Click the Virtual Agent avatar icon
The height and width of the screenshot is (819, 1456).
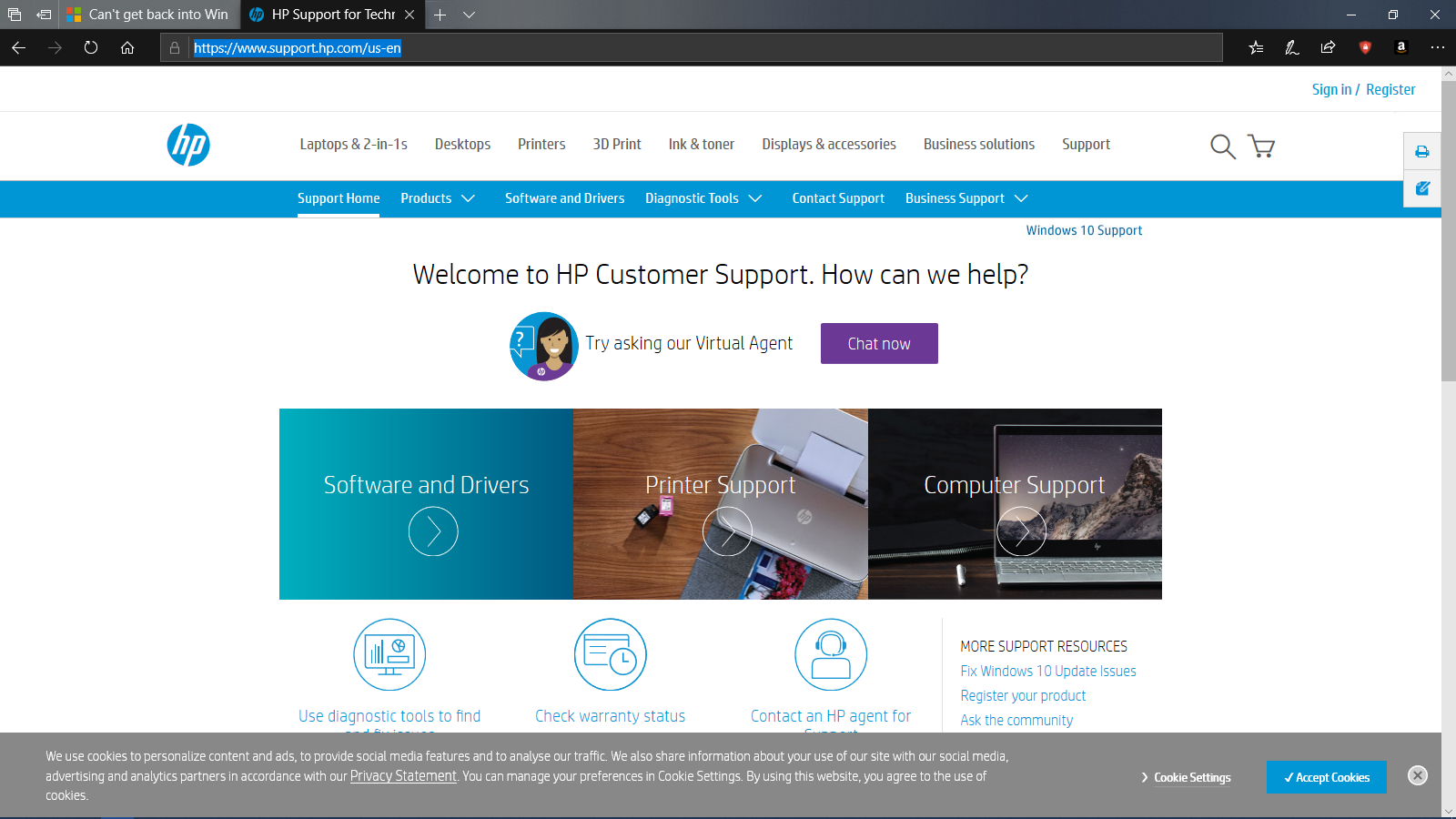[544, 346]
